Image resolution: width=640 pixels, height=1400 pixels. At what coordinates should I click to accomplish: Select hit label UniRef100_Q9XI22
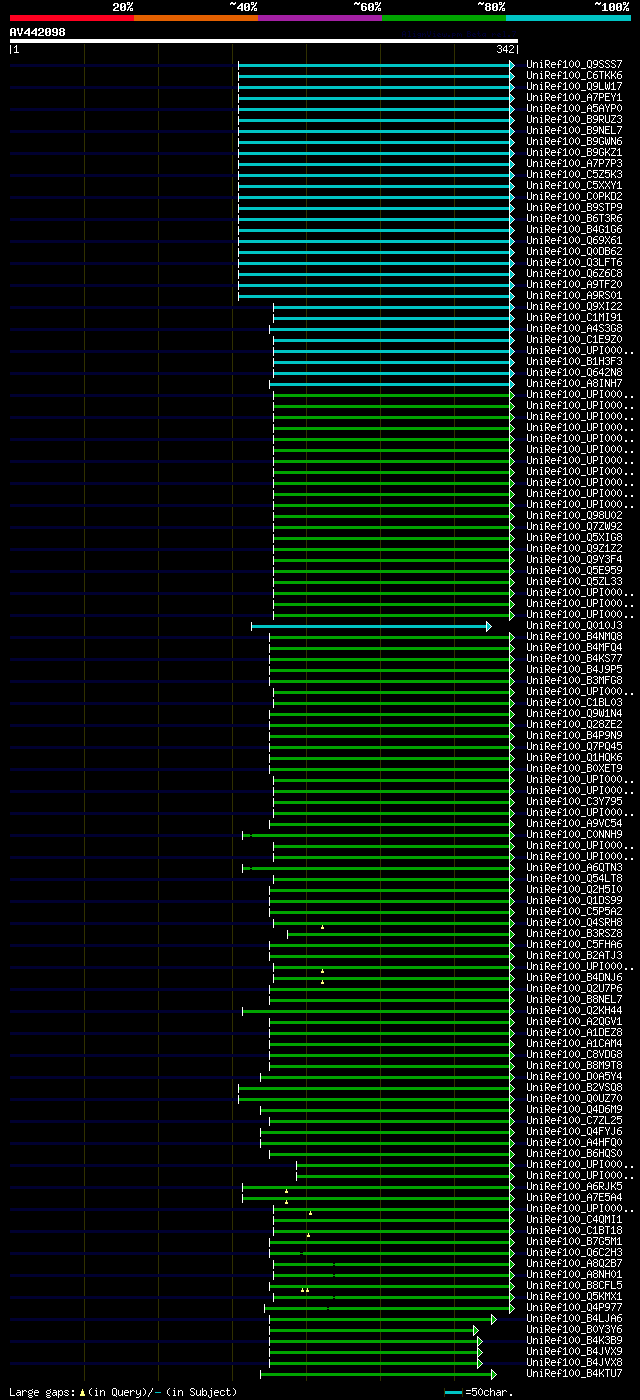click(x=574, y=306)
